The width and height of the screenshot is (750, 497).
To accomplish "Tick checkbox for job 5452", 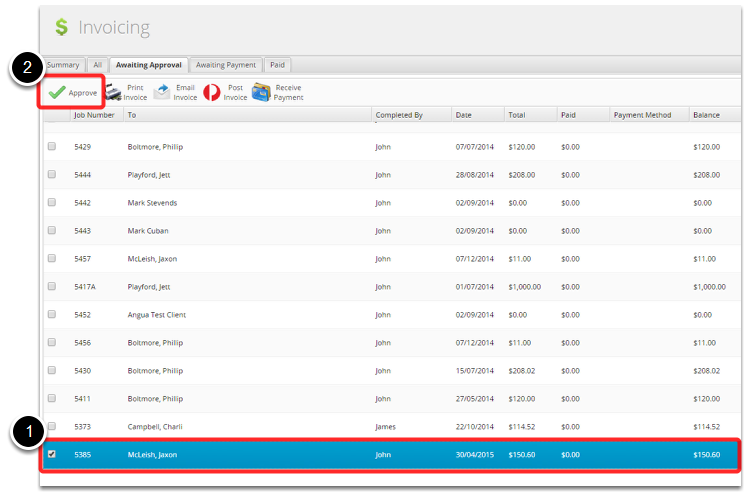I will 52,314.
